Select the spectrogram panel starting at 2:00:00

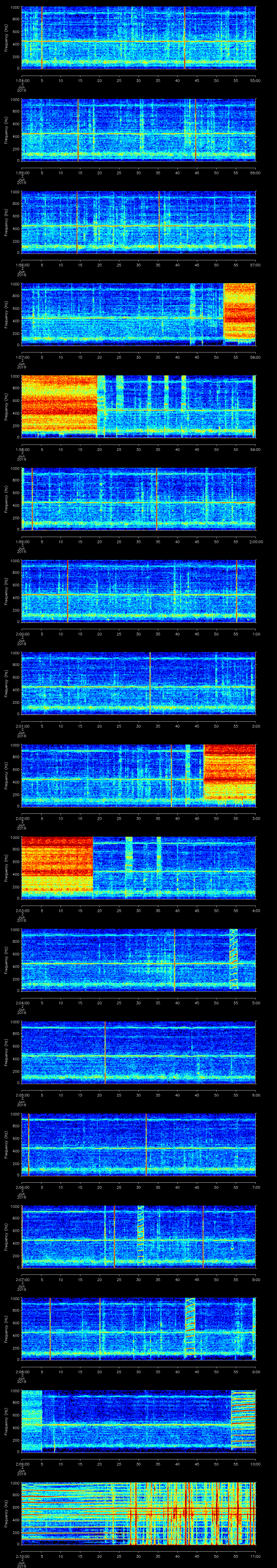138,591
